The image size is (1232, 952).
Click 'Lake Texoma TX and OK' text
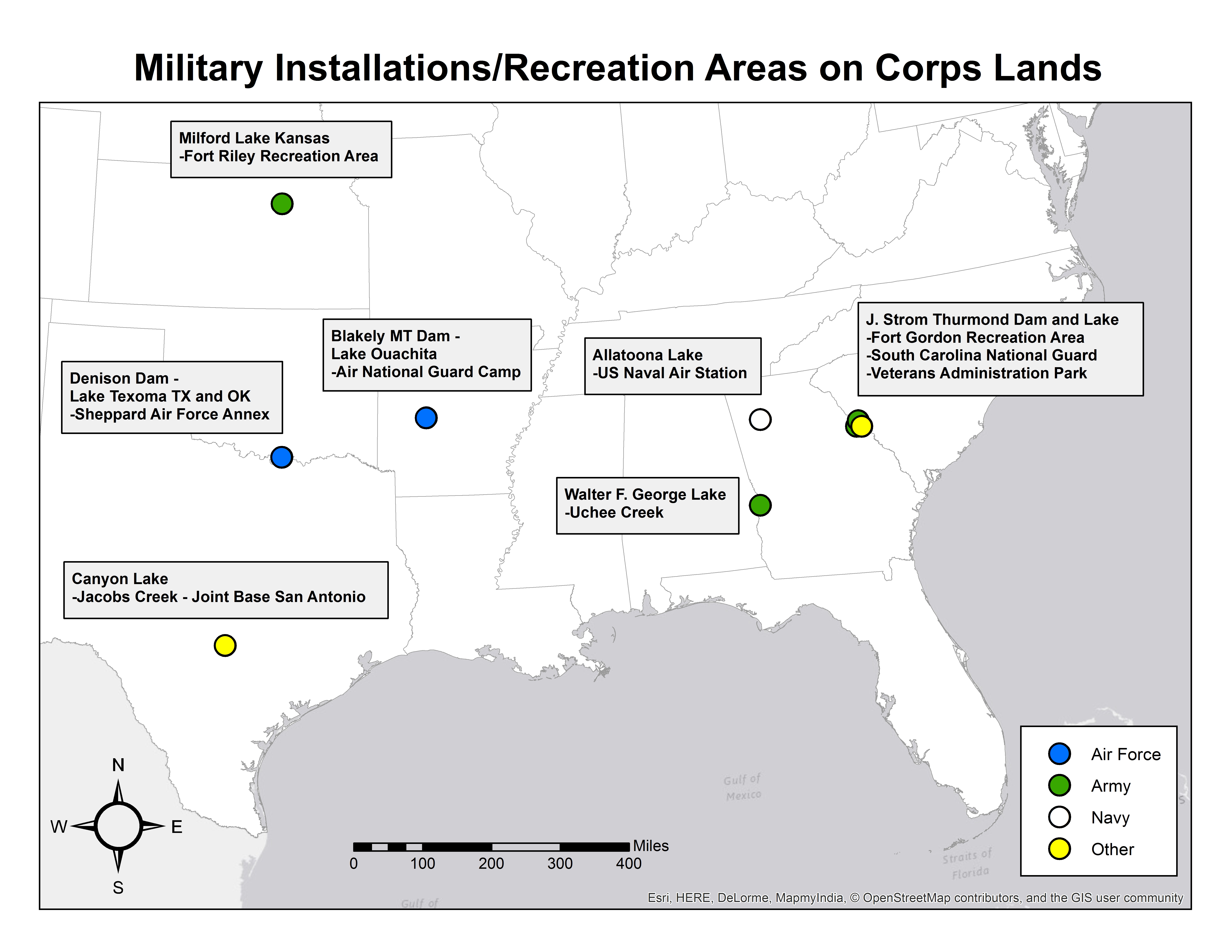coord(160,396)
